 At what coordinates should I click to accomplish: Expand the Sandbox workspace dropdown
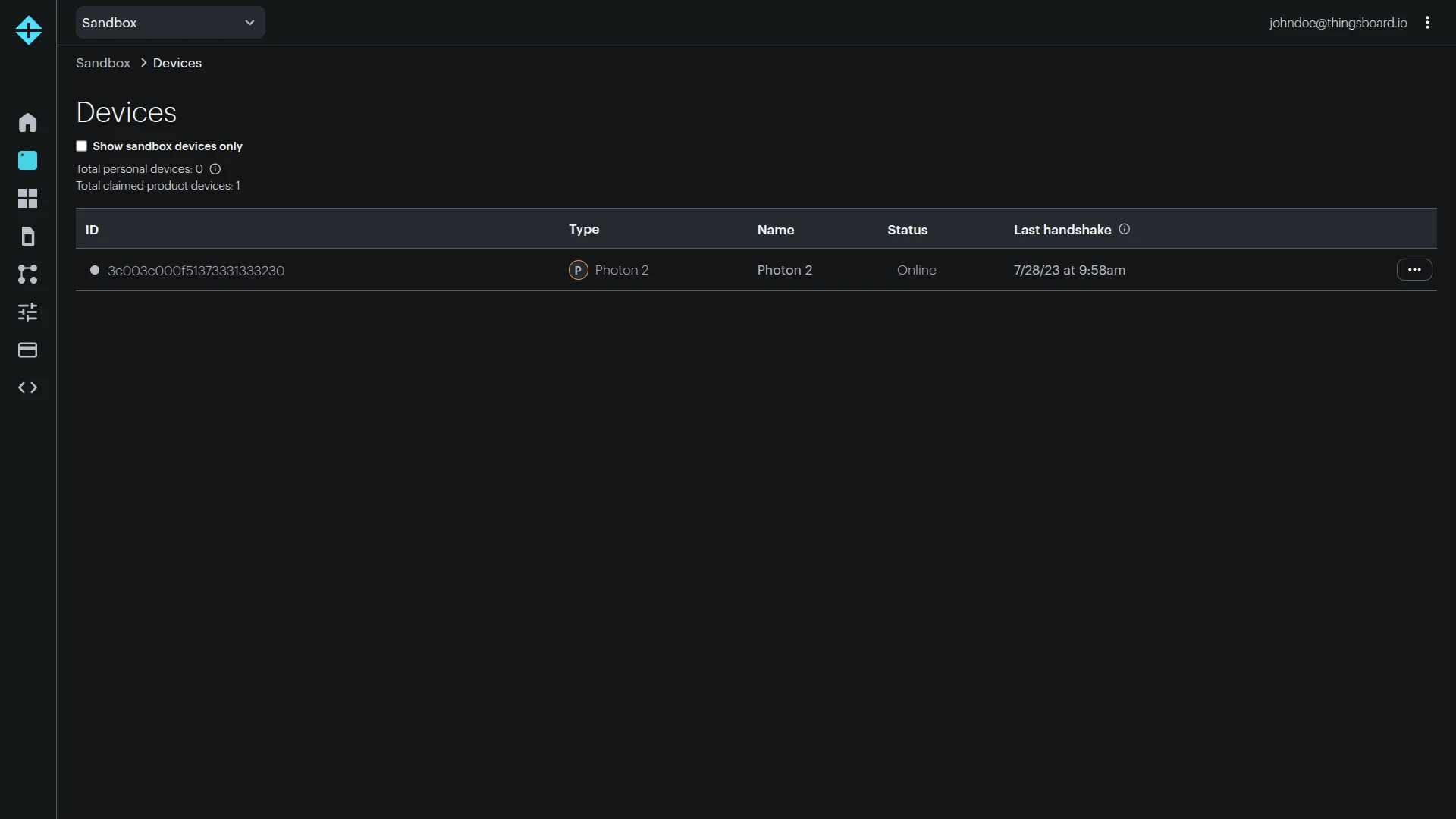170,23
